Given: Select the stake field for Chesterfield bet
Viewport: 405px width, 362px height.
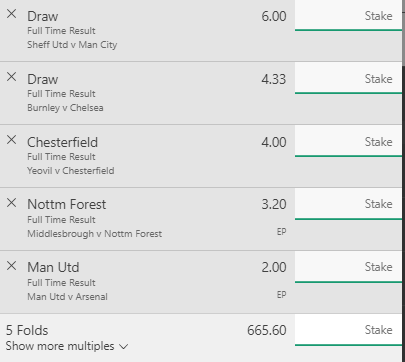Looking at the screenshot, I should 348,142.
